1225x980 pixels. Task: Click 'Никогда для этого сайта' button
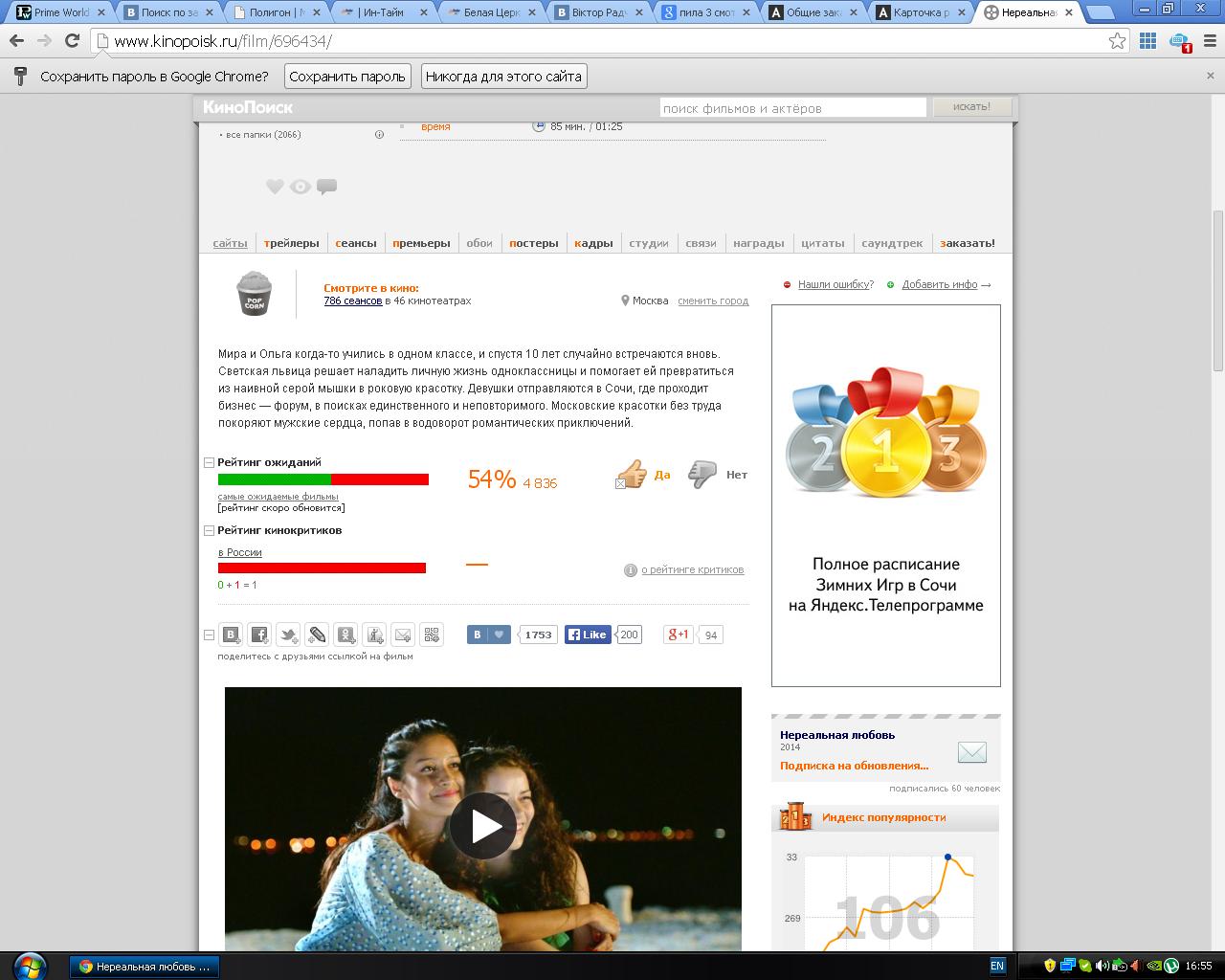click(503, 77)
